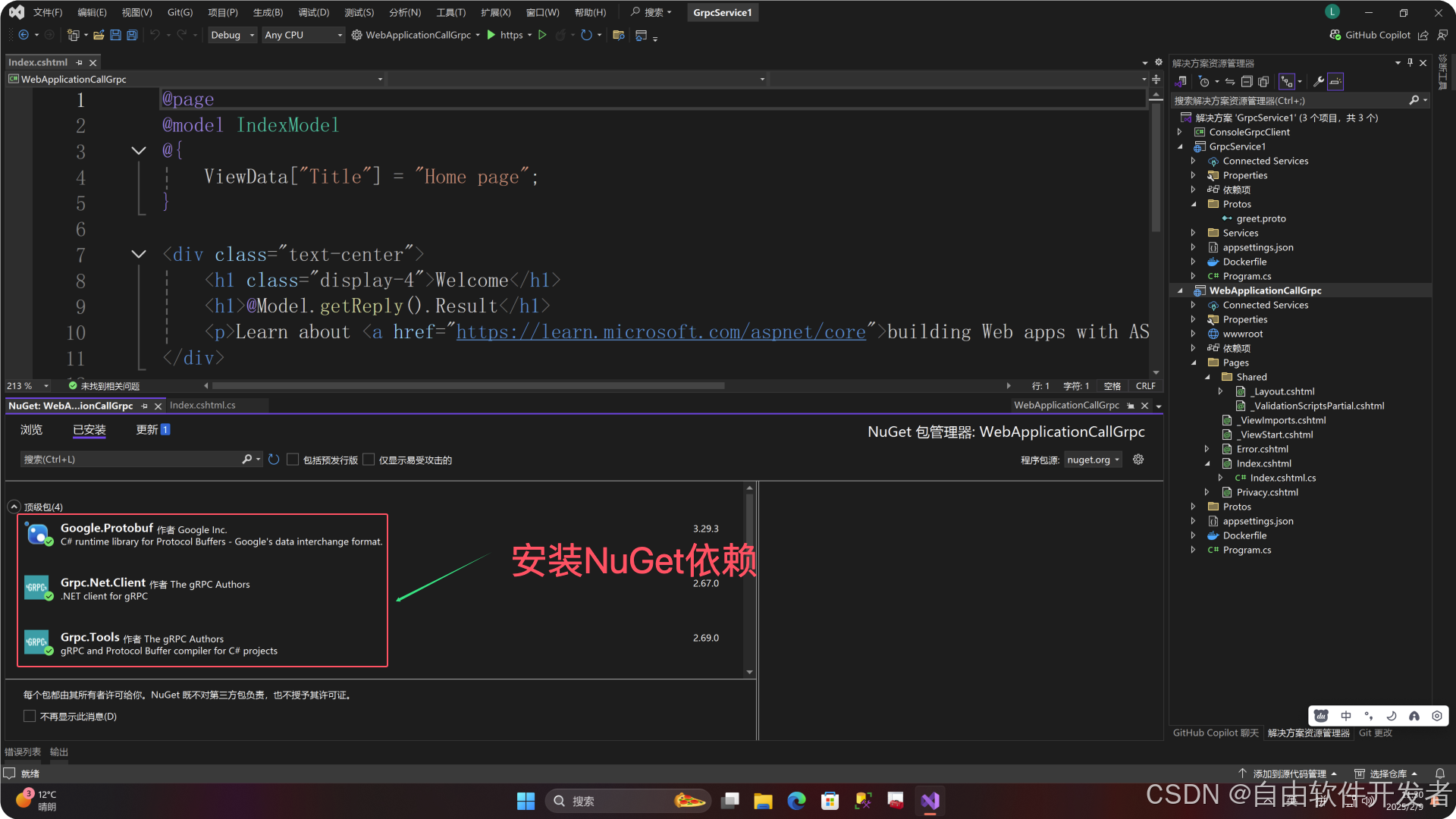Collapse the code block at line 3
1456x819 pixels.
click(x=139, y=151)
